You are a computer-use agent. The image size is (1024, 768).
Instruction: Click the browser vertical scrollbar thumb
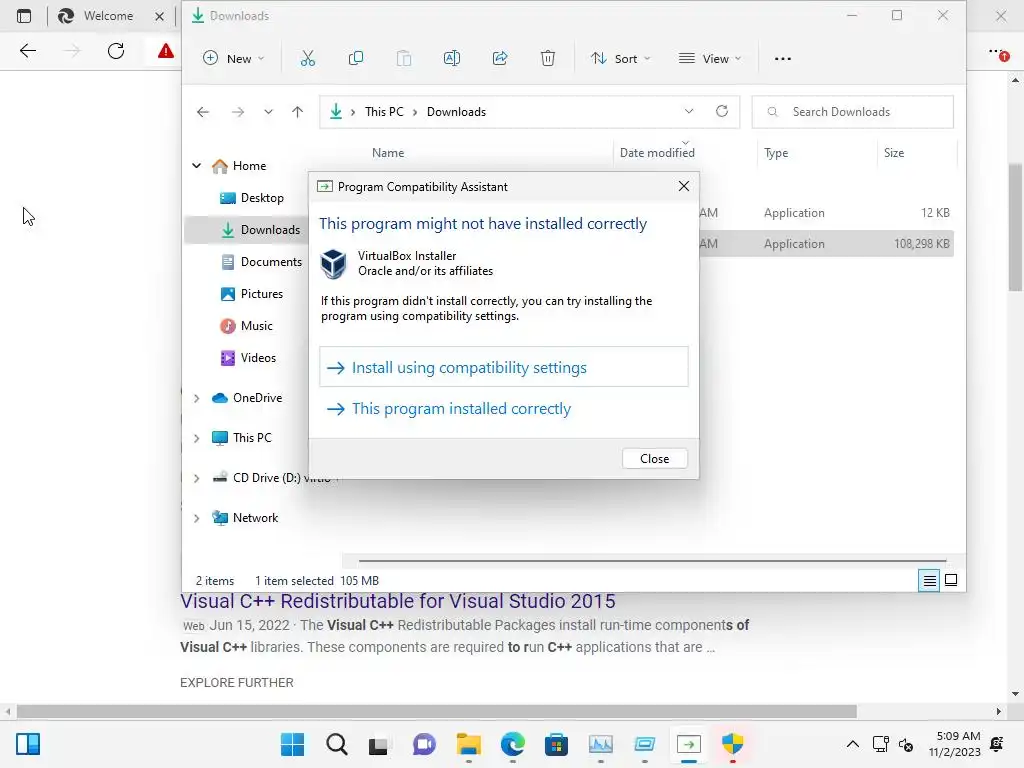pyautogui.click(x=1015, y=227)
